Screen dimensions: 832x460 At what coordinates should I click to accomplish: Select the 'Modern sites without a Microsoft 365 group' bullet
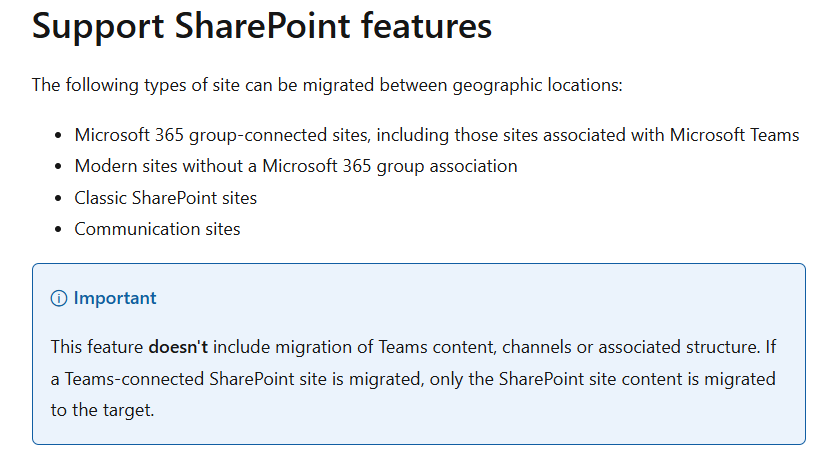(x=296, y=166)
